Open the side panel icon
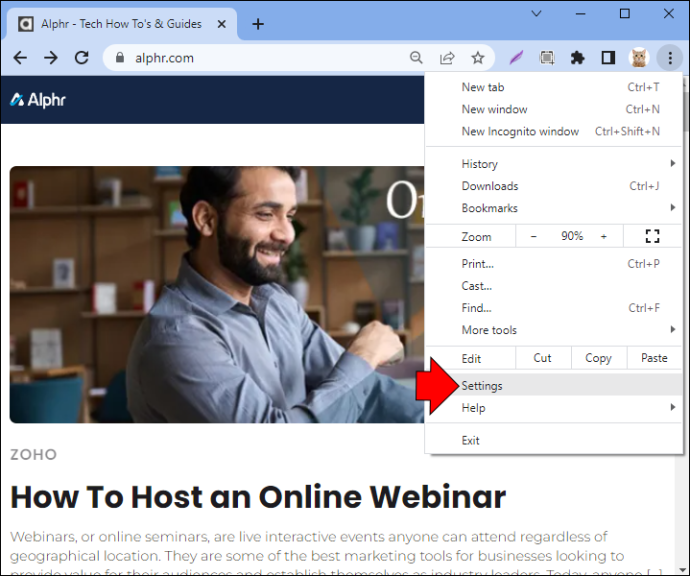 point(608,58)
